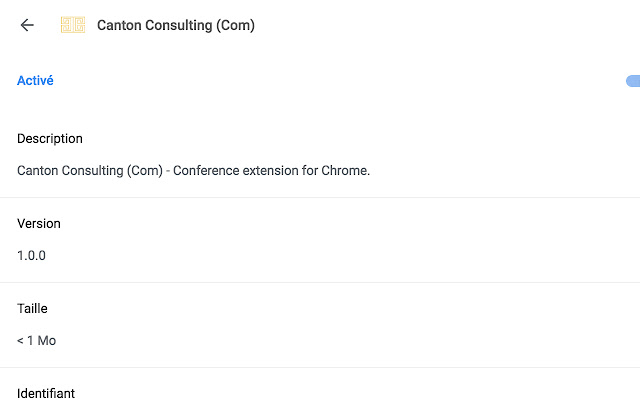Click the Identifiant section heading

pos(46,393)
